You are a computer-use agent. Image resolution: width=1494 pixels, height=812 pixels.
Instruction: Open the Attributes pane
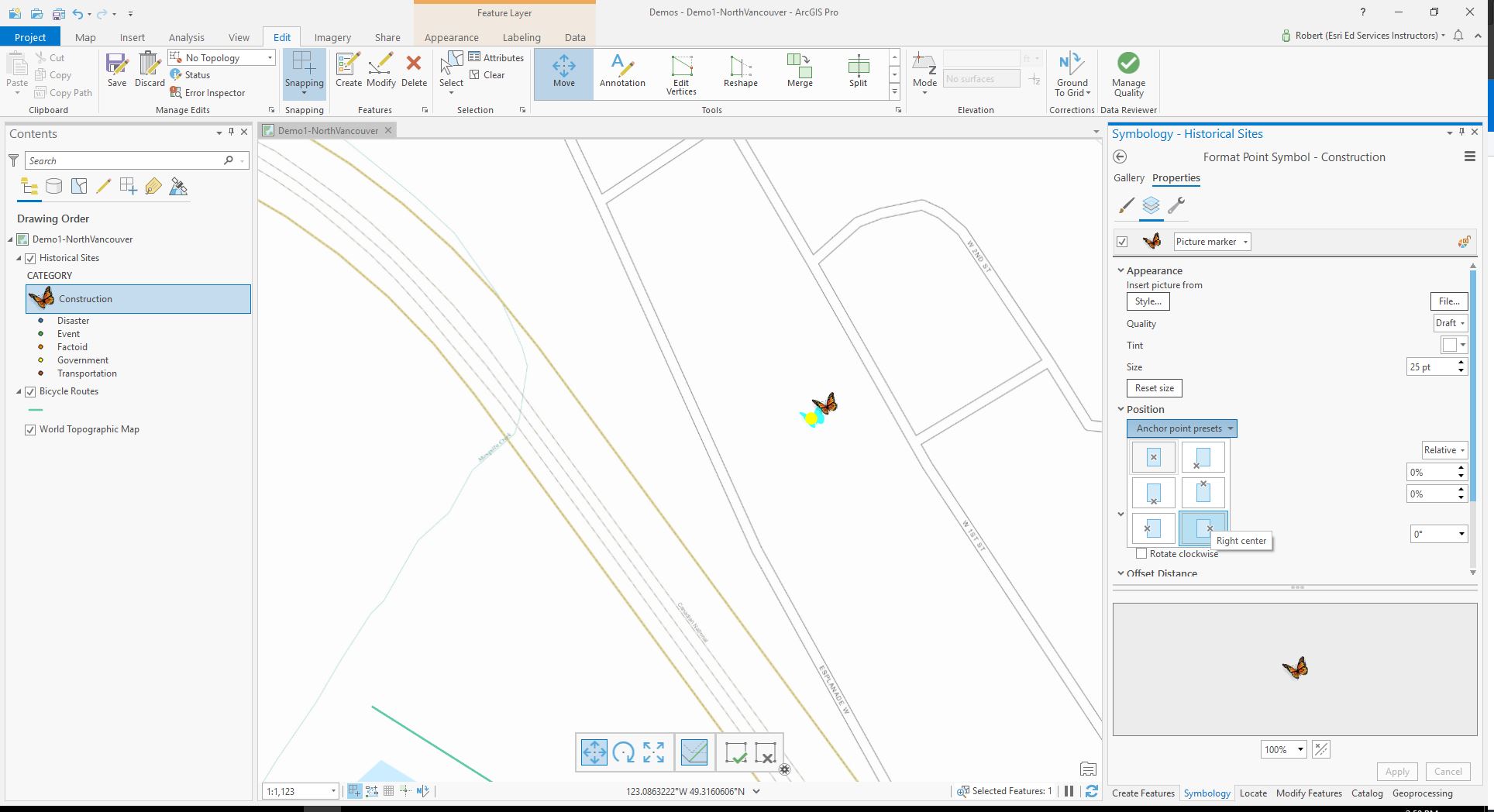[x=496, y=57]
